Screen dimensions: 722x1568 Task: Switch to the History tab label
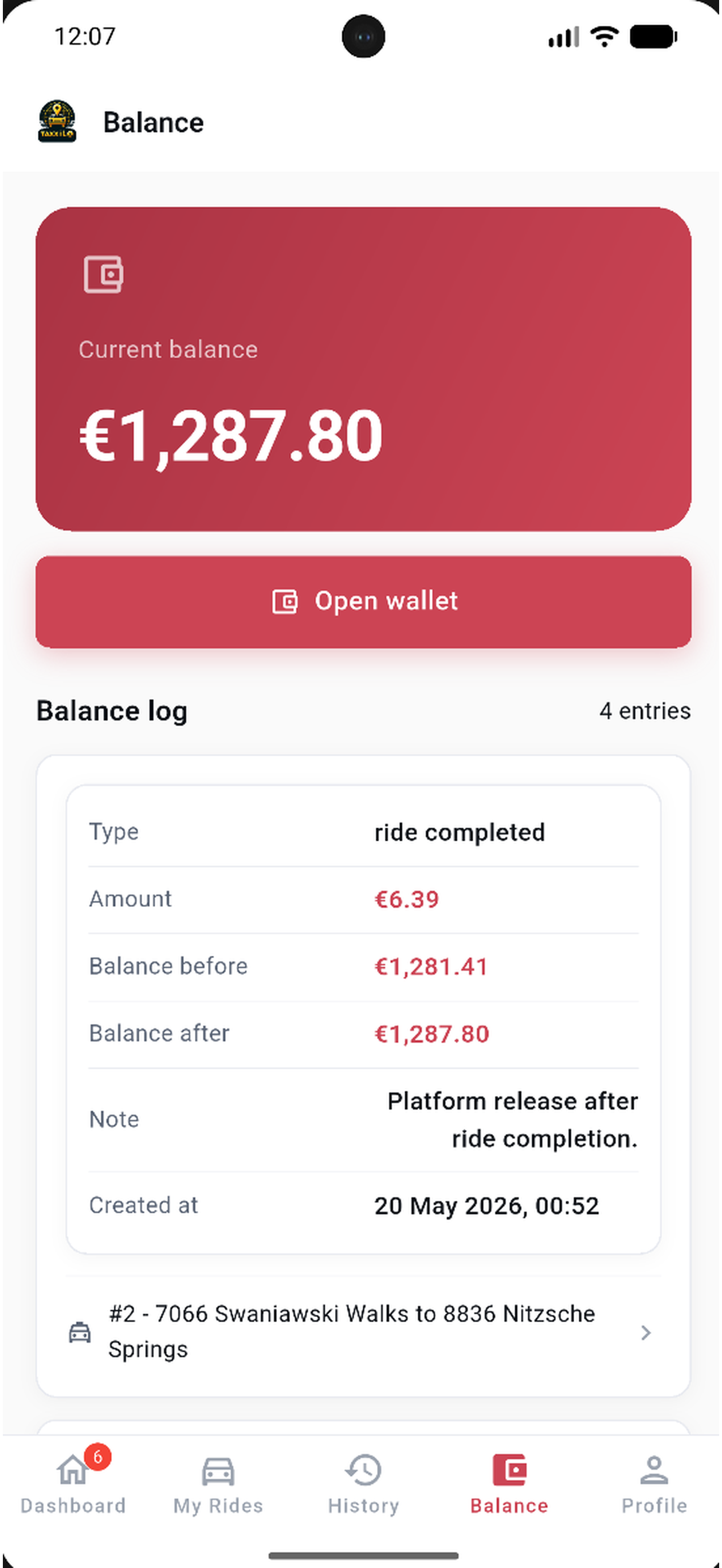pyautogui.click(x=363, y=1506)
